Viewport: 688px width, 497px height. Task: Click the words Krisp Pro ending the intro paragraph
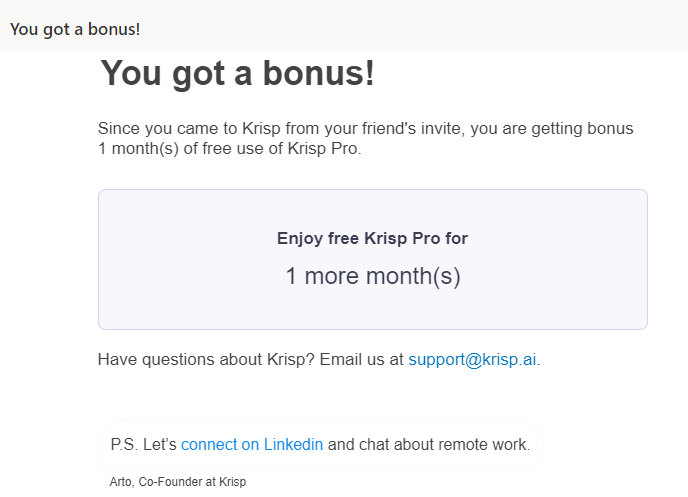(324, 149)
